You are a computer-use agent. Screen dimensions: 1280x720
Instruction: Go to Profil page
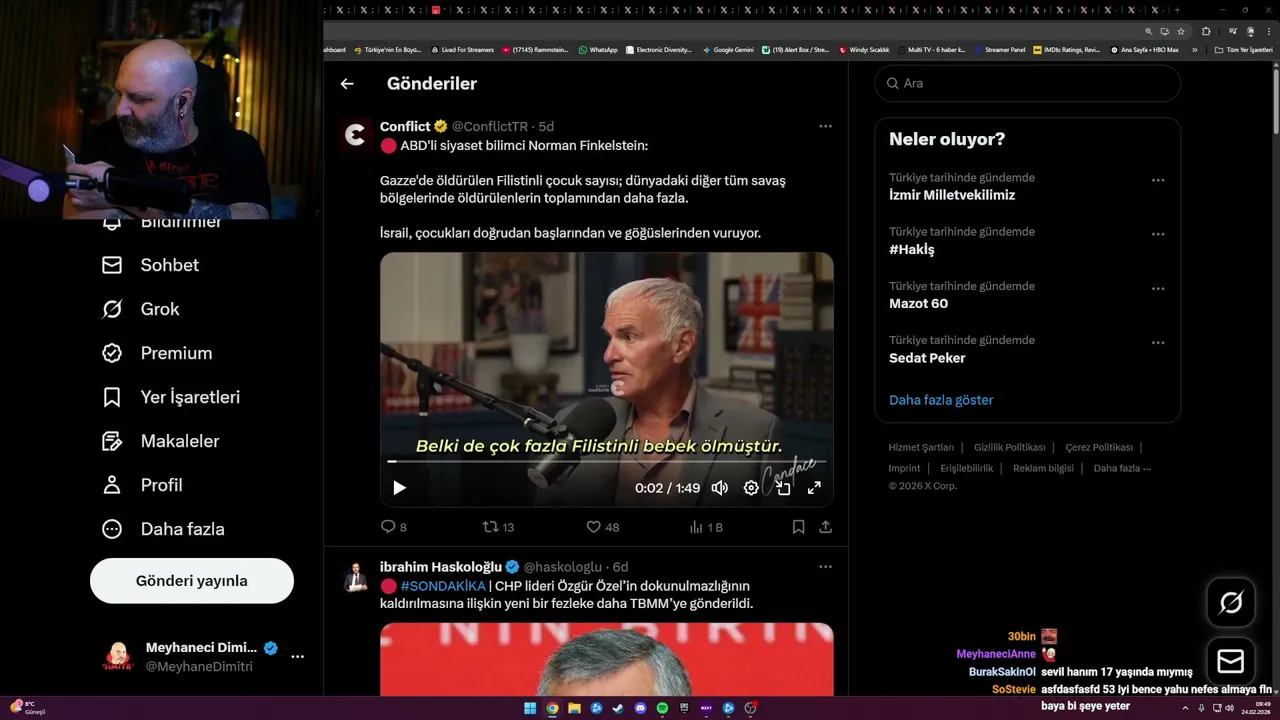point(142,485)
